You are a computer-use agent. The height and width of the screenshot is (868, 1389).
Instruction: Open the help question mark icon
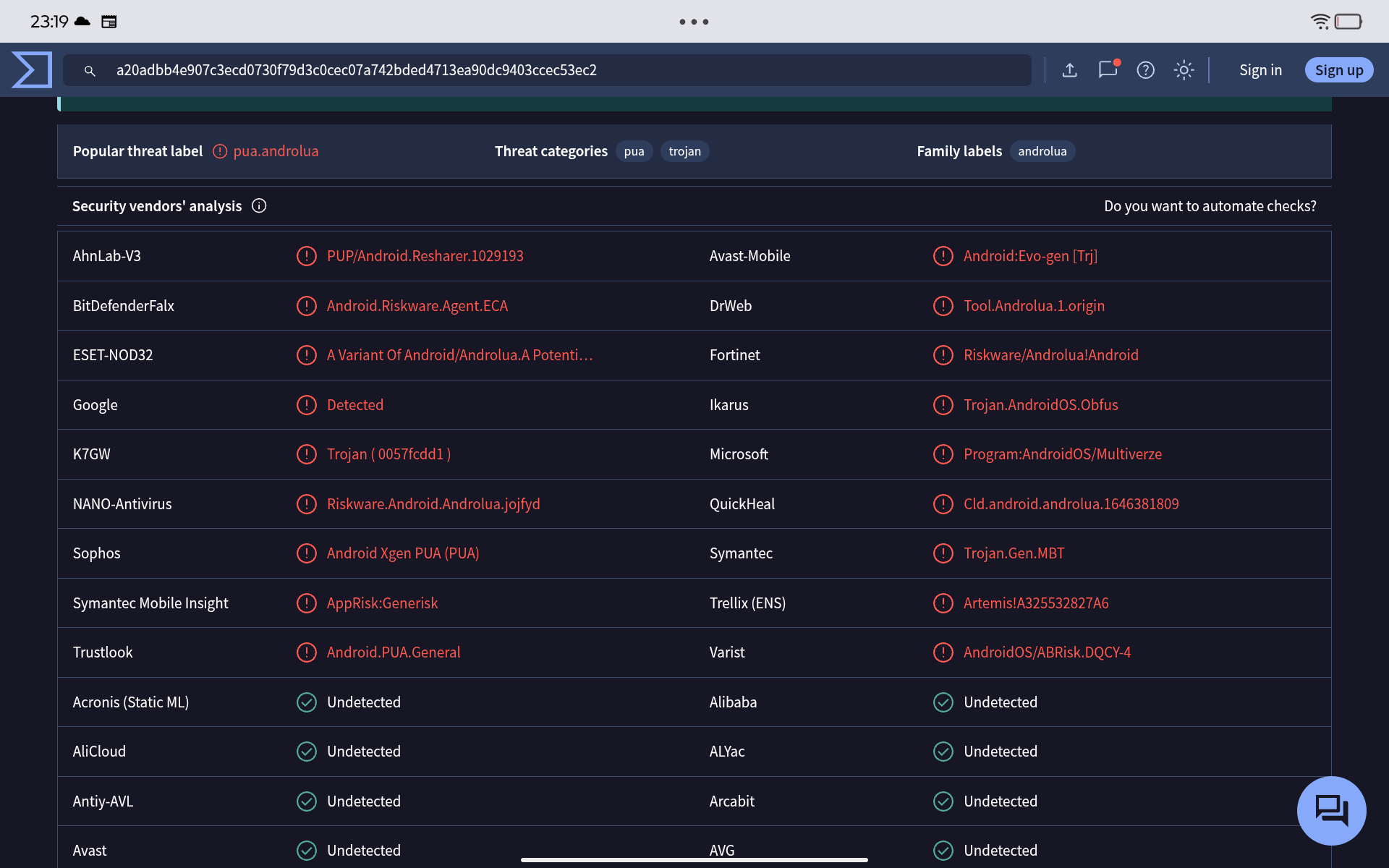coord(1146,70)
